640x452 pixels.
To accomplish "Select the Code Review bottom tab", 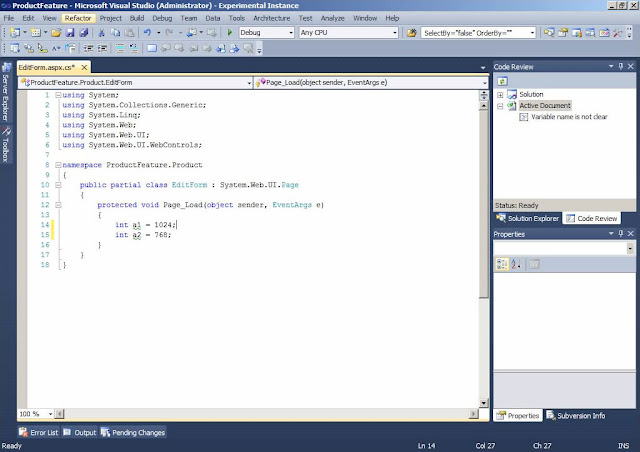I will (x=591, y=218).
